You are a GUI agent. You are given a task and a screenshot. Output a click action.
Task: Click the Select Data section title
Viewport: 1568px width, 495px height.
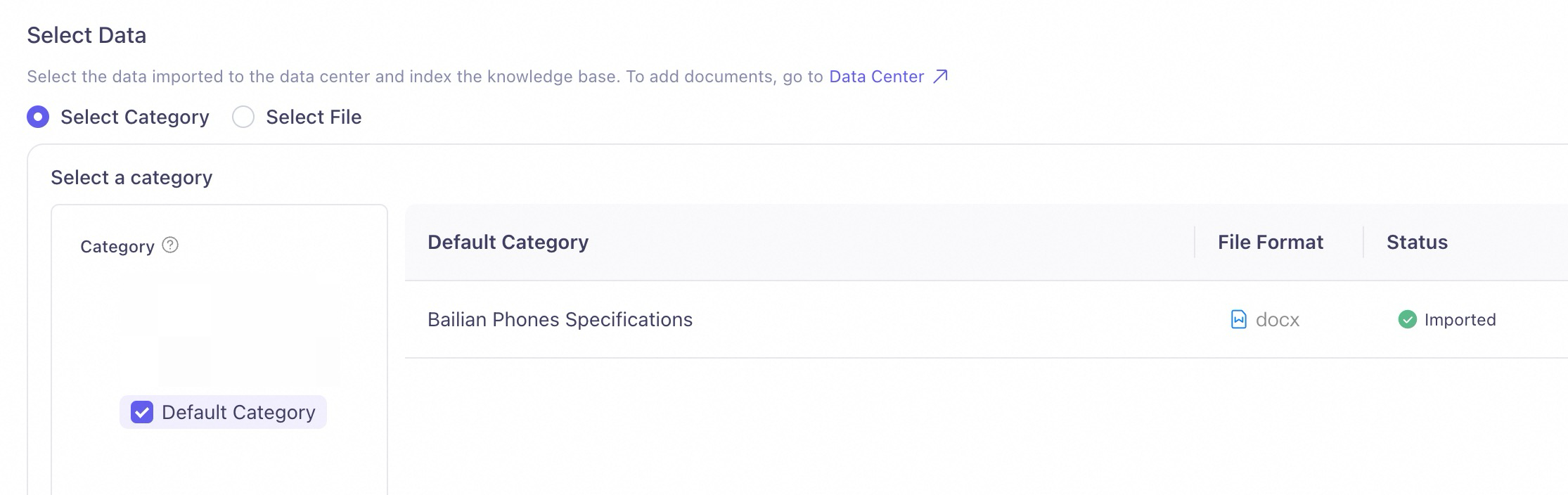coord(86,35)
